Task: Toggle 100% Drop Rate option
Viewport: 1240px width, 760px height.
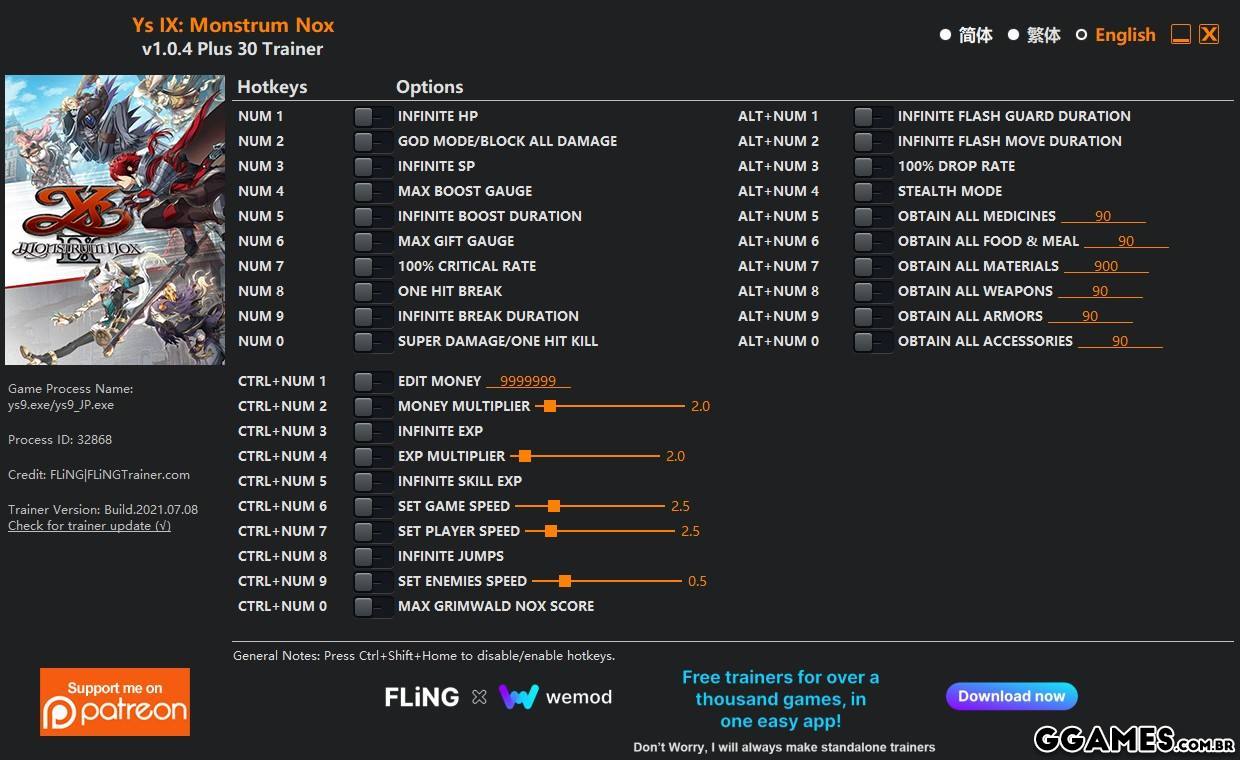Action: click(872, 166)
